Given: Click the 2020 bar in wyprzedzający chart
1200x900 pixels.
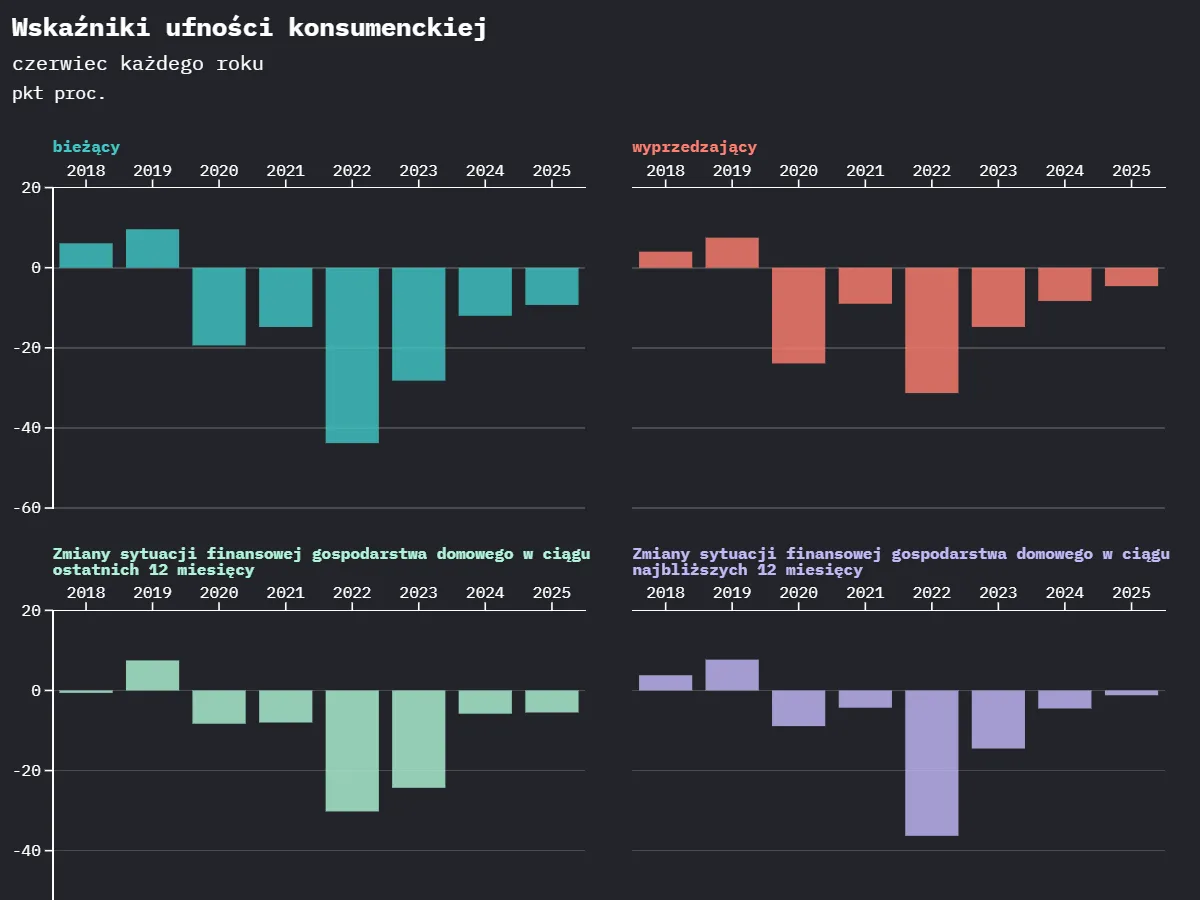Looking at the screenshot, I should coord(798,316).
